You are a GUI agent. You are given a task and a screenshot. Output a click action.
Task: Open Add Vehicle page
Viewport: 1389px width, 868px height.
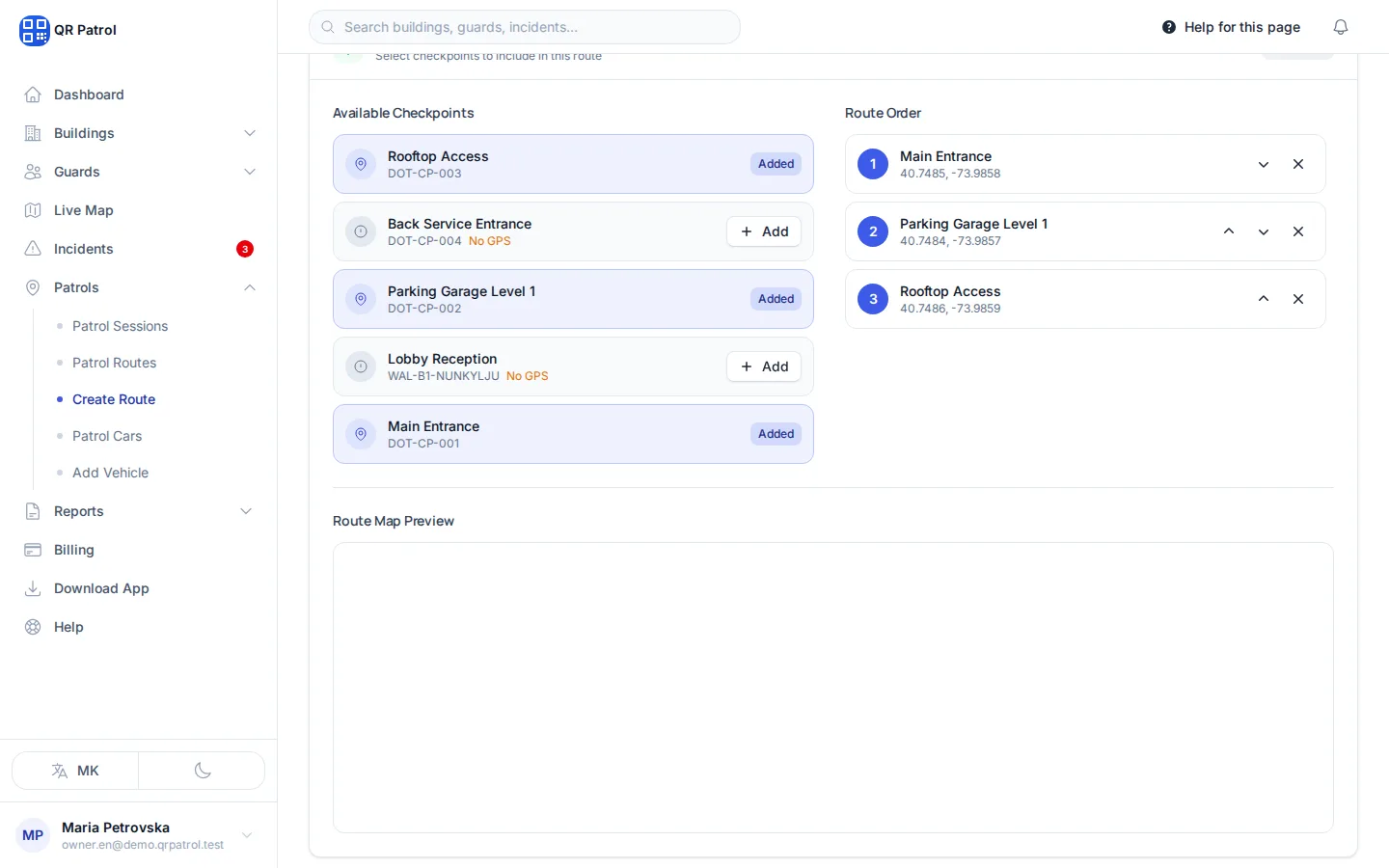coord(110,473)
